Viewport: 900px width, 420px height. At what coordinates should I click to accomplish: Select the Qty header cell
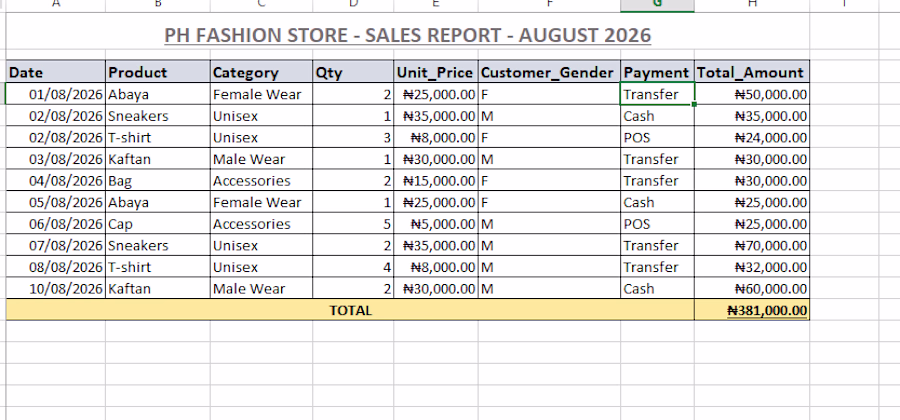point(353,72)
